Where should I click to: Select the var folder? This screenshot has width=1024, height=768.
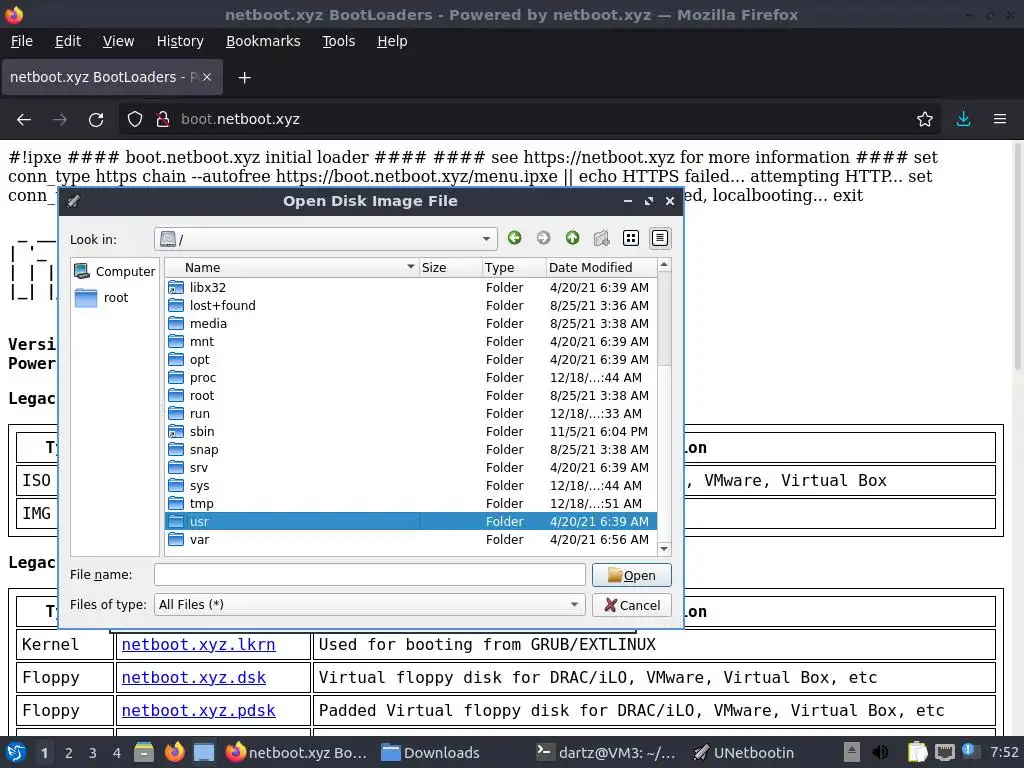410,539
